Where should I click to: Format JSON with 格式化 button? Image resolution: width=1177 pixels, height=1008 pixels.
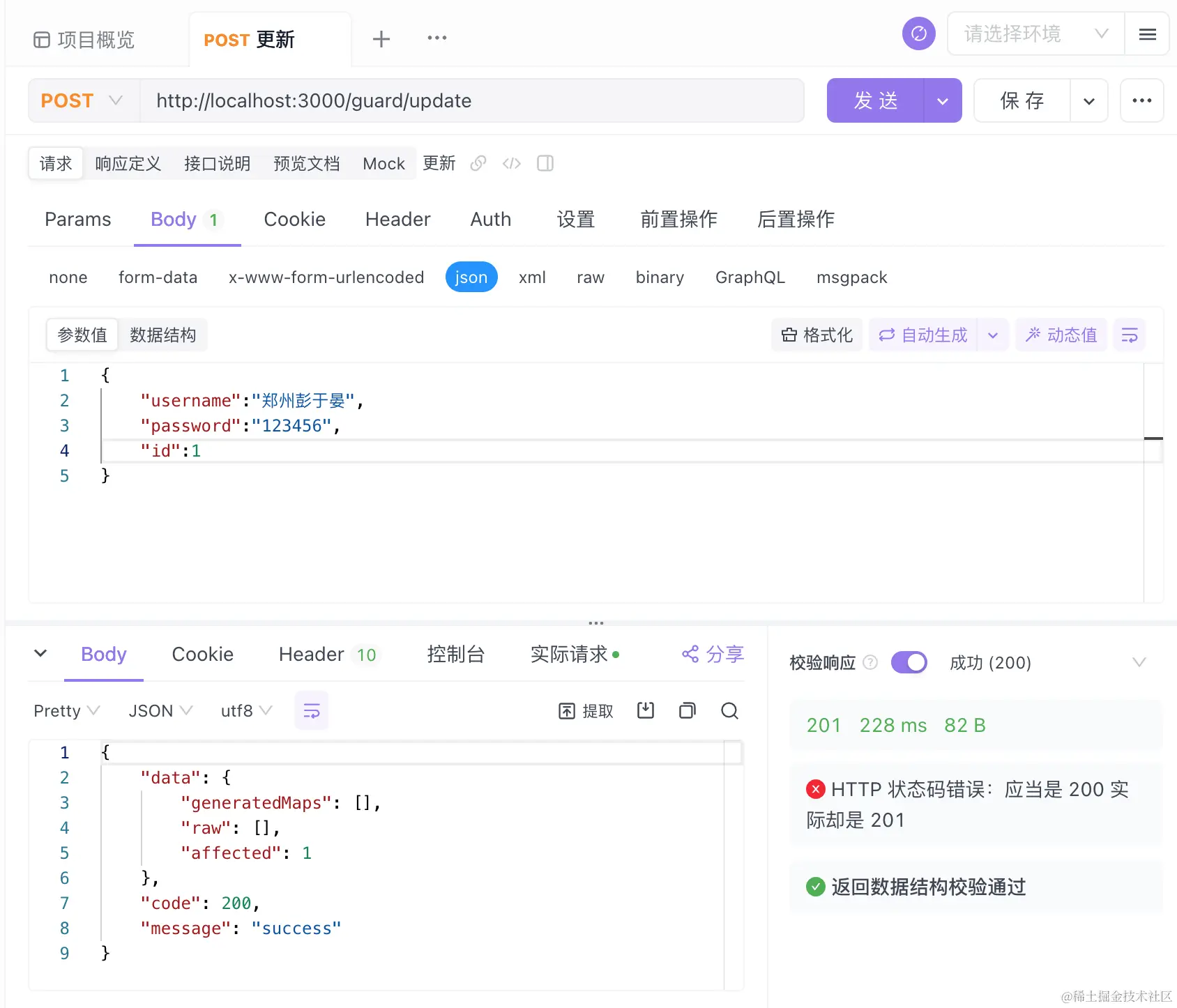(817, 335)
